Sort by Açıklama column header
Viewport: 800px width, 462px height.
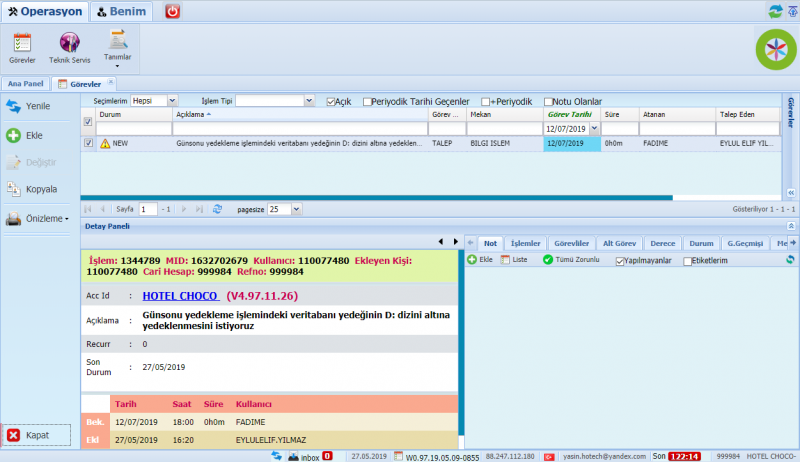click(x=300, y=114)
